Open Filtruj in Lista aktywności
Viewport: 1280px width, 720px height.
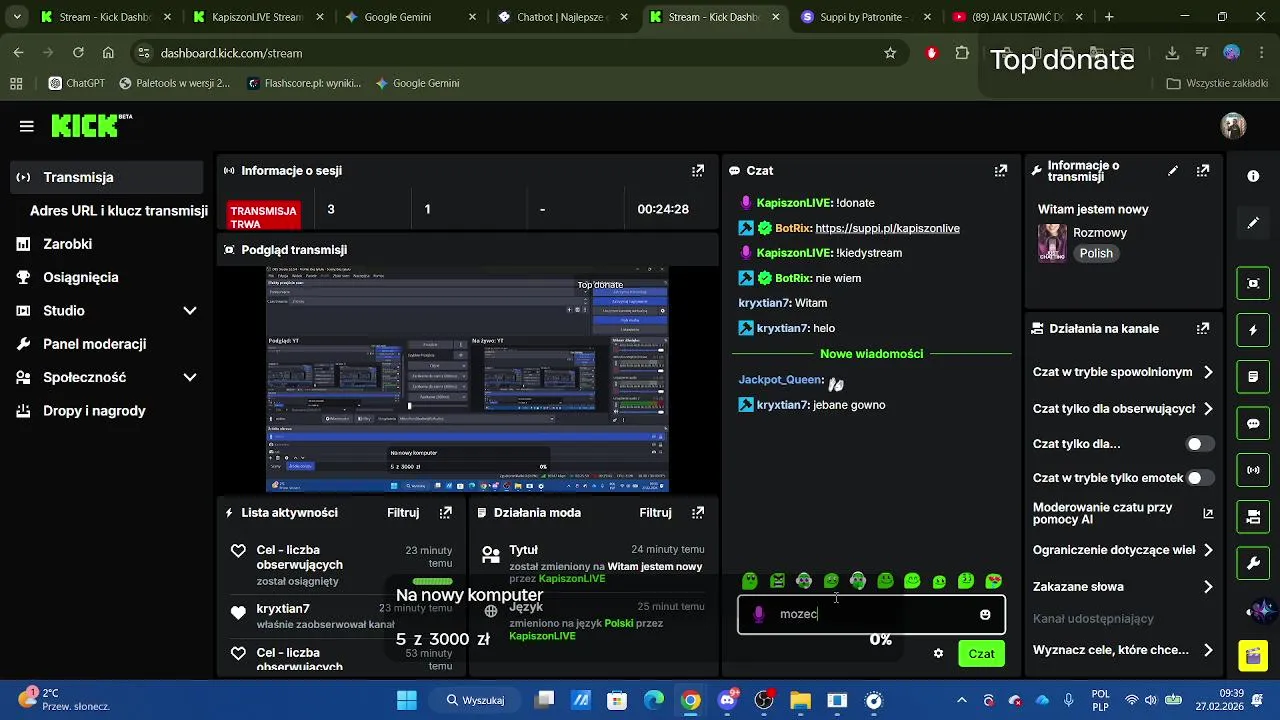coord(403,513)
